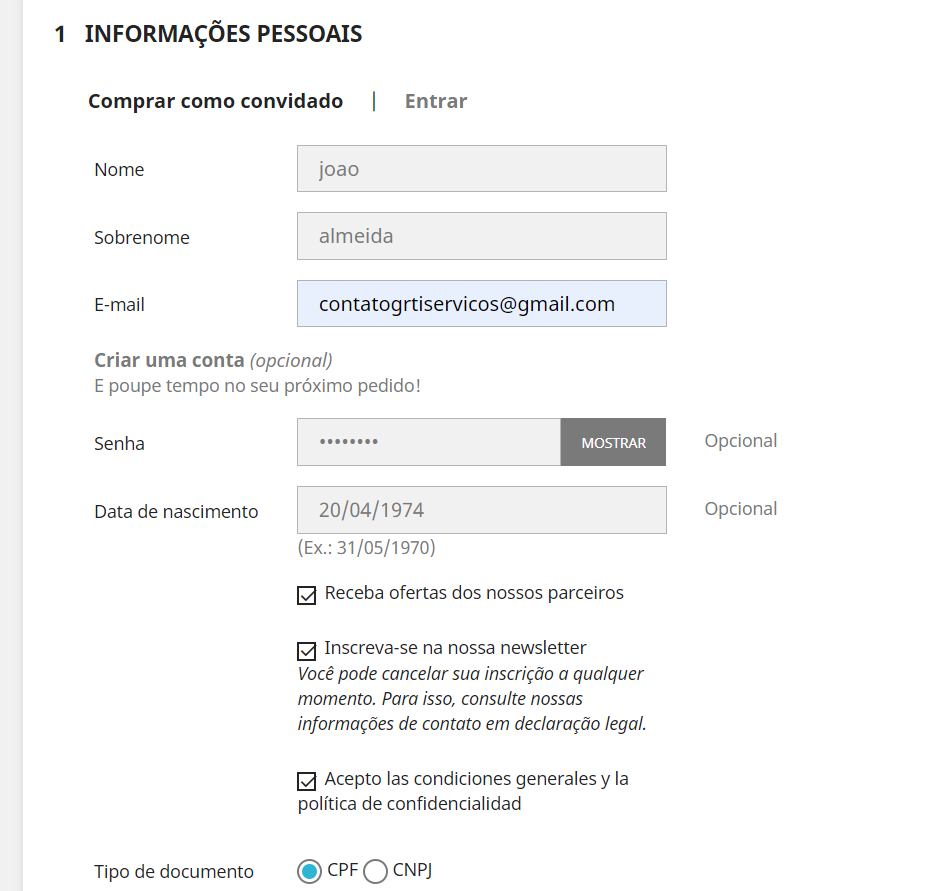The image size is (932, 891).
Task: Focus the E-mail input field
Action: click(x=481, y=304)
